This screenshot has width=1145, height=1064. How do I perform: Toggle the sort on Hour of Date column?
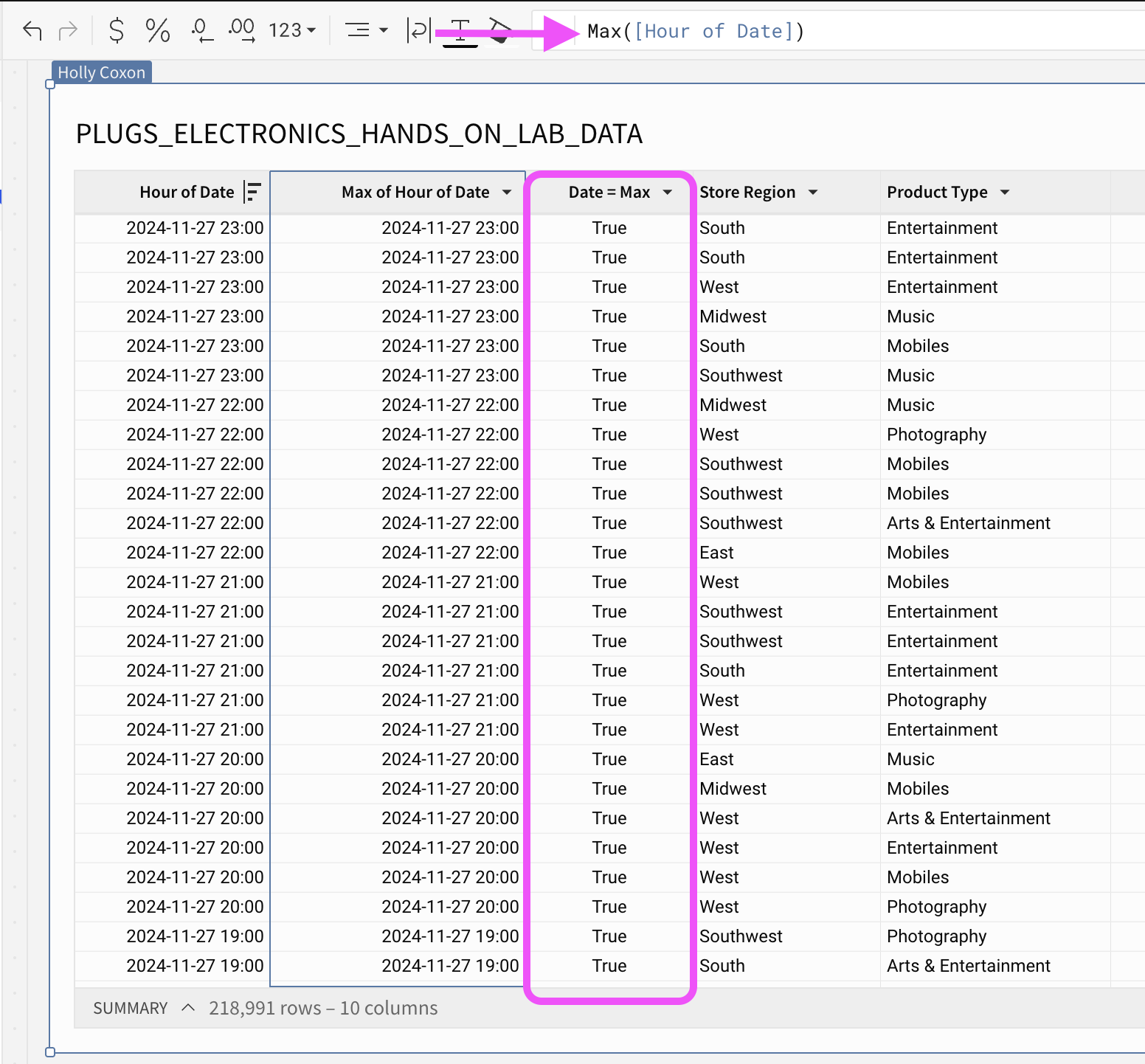pos(251,192)
